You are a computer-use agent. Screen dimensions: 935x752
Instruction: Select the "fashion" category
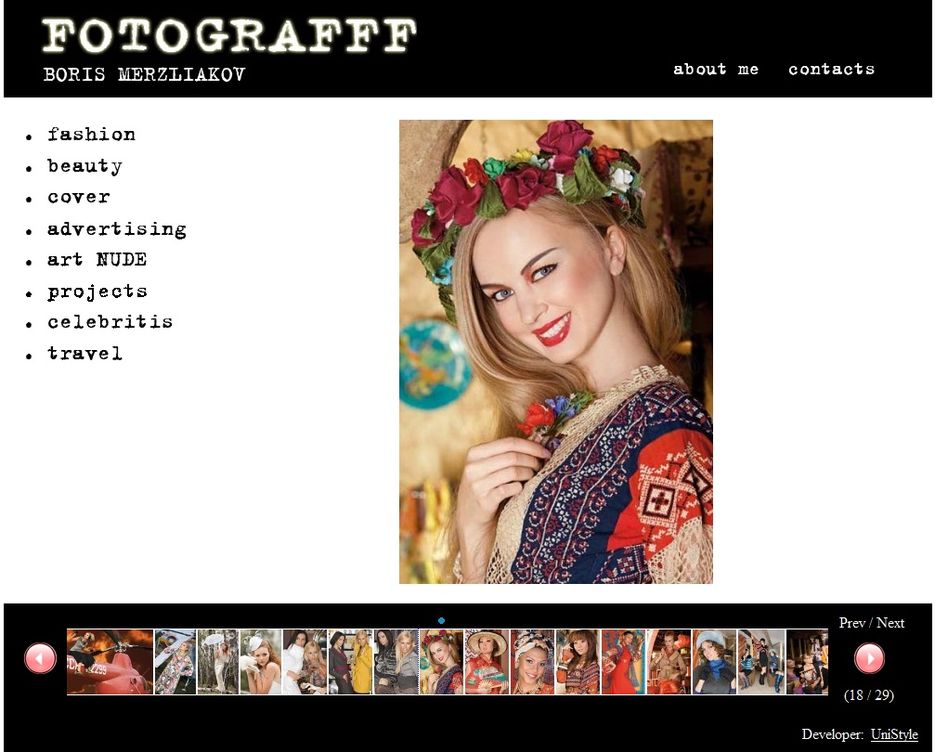pos(92,134)
